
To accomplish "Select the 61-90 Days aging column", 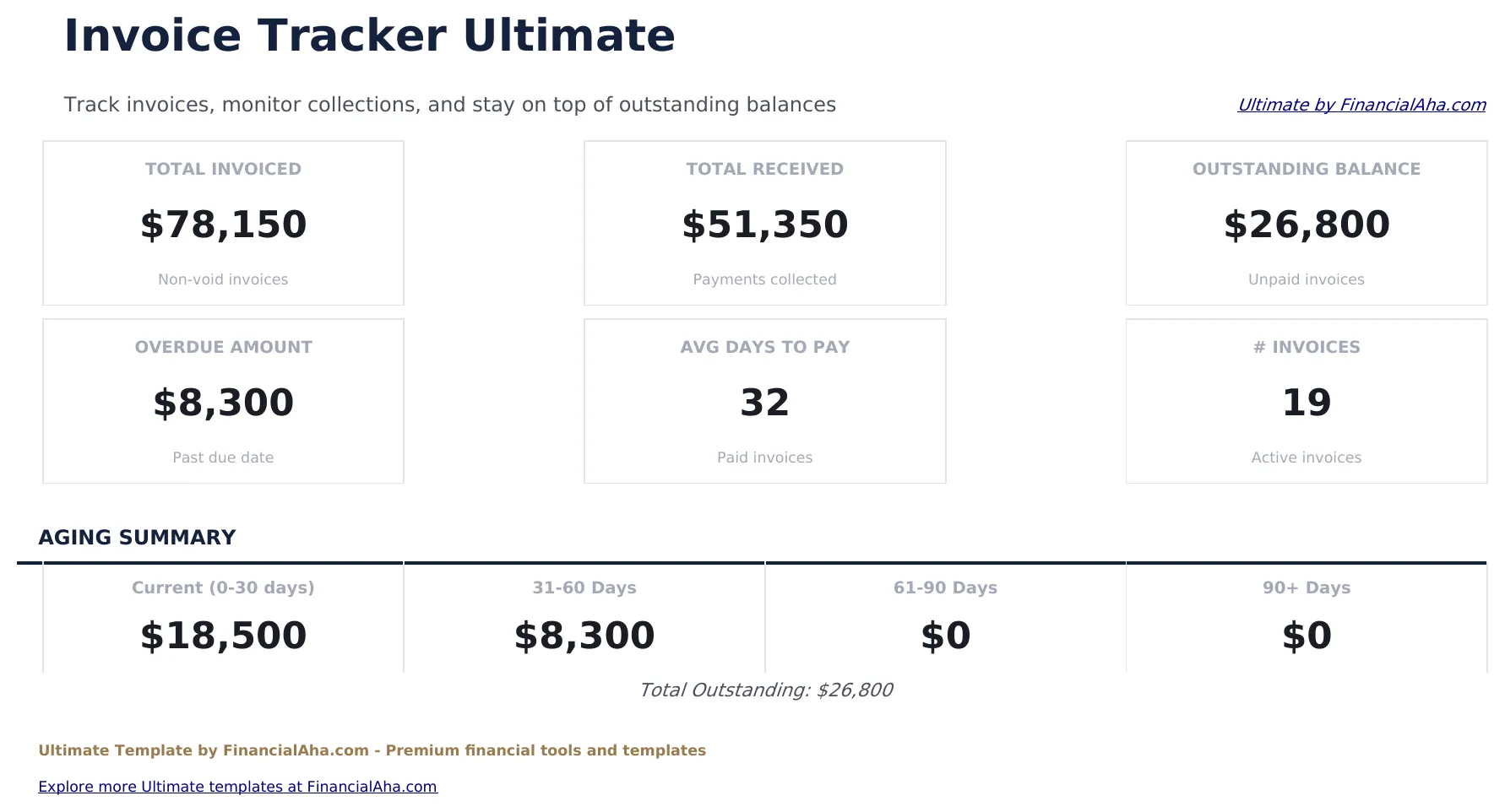I will 944,616.
